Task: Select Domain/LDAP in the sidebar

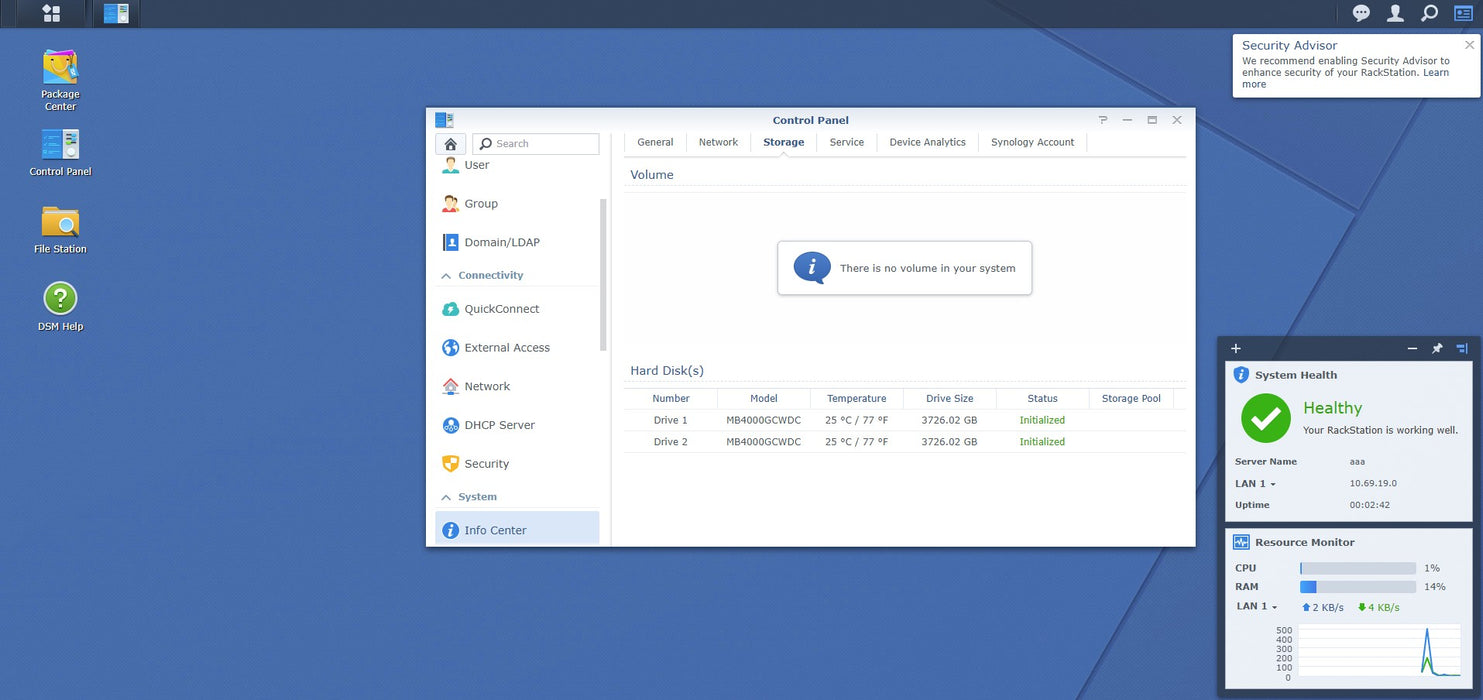Action: point(517,242)
